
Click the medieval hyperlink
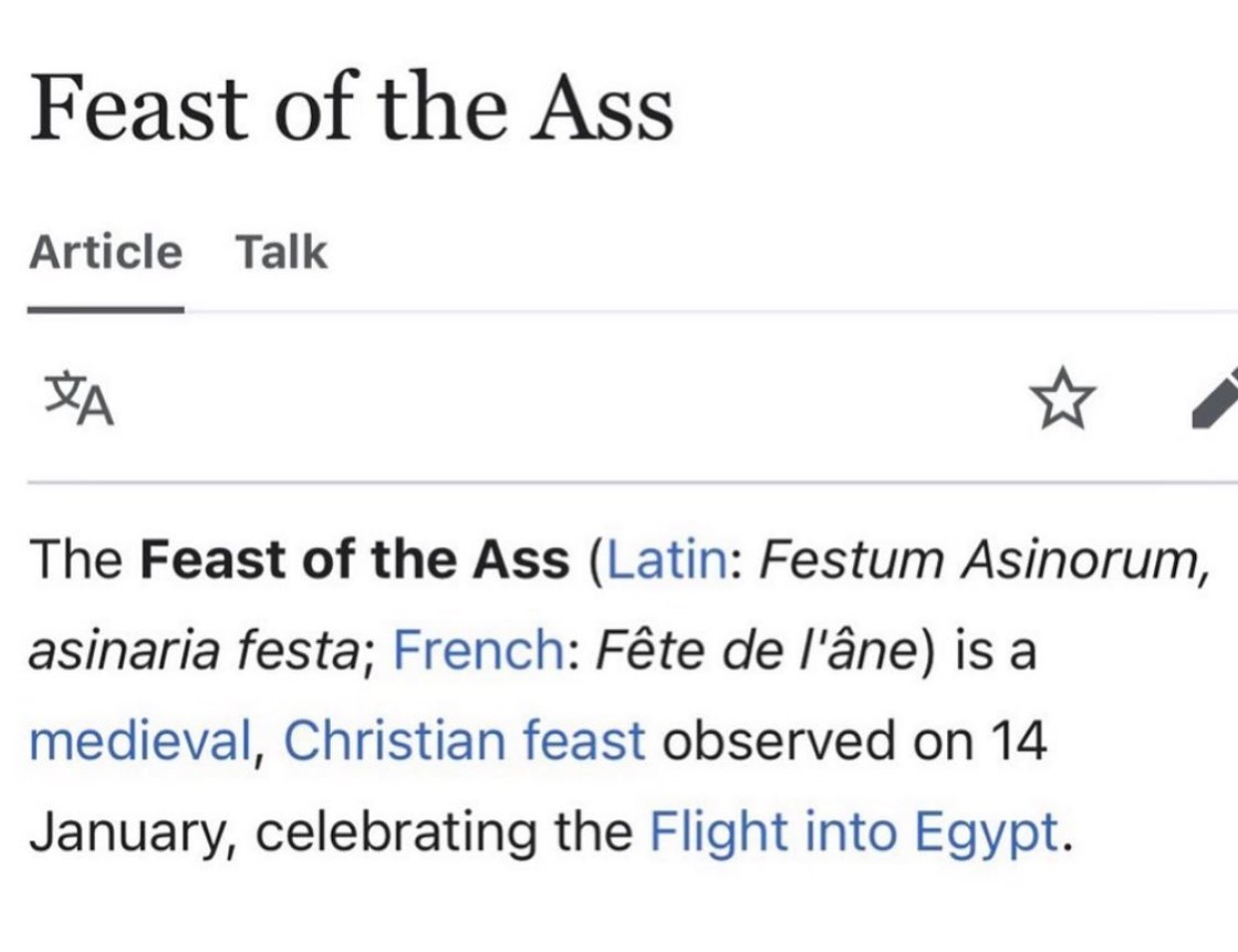coord(140,742)
